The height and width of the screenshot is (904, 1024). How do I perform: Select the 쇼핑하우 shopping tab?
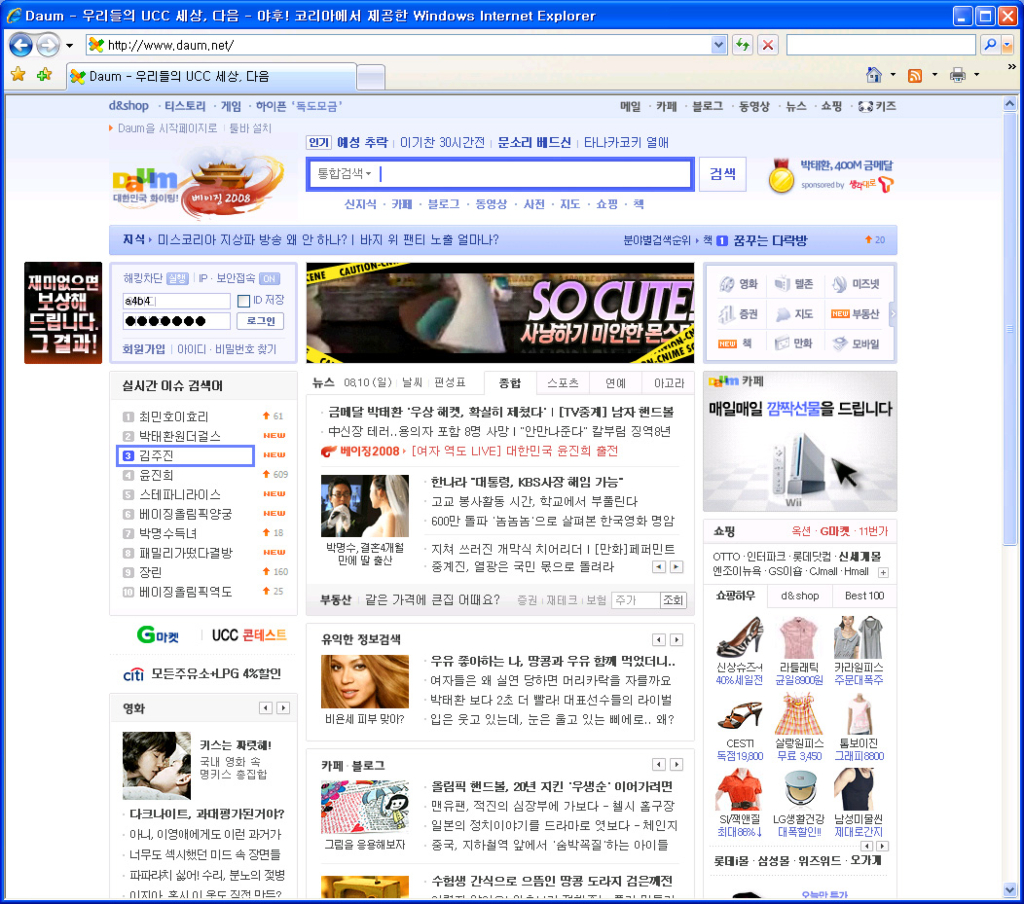[x=735, y=595]
